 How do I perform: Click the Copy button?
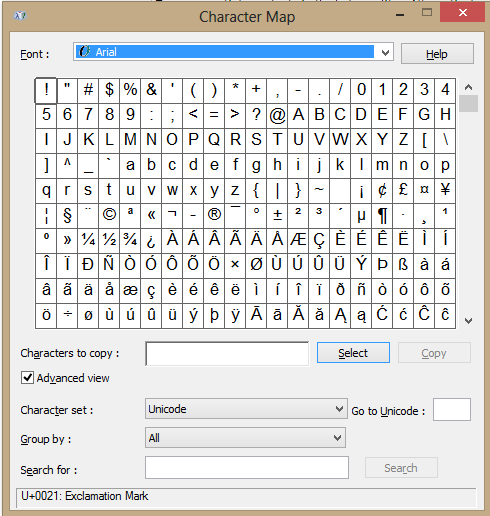[434, 353]
